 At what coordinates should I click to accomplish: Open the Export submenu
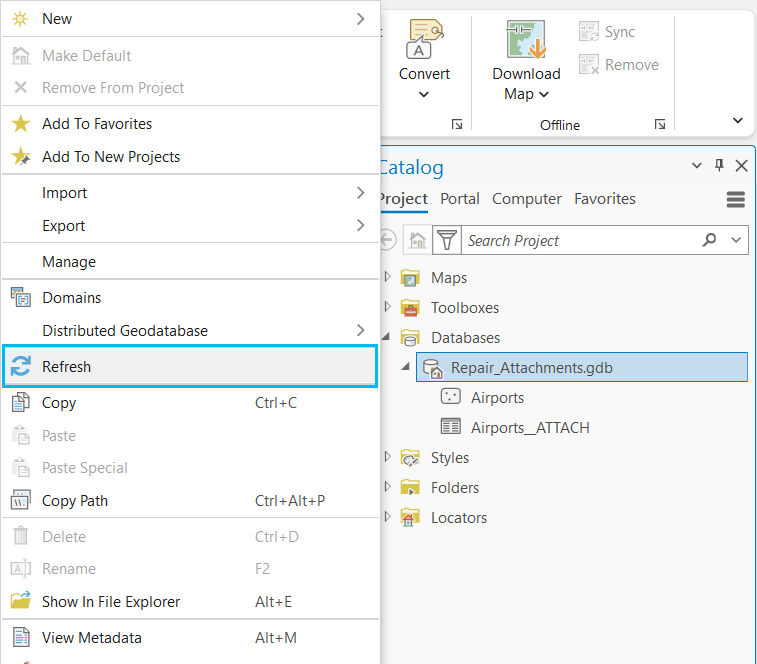(190, 226)
